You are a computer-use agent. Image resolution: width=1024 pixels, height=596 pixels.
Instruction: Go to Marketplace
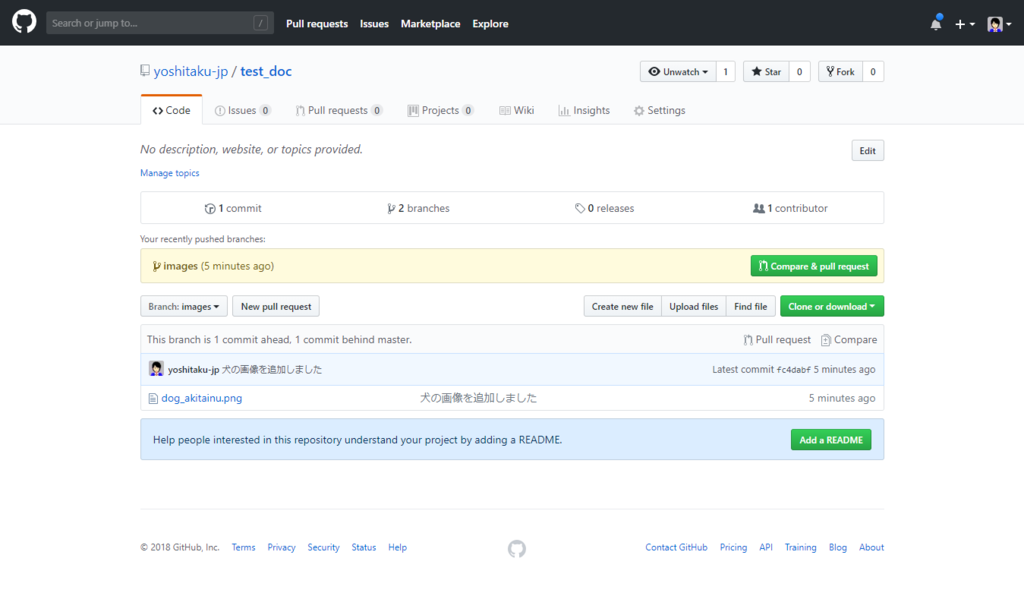tap(430, 24)
